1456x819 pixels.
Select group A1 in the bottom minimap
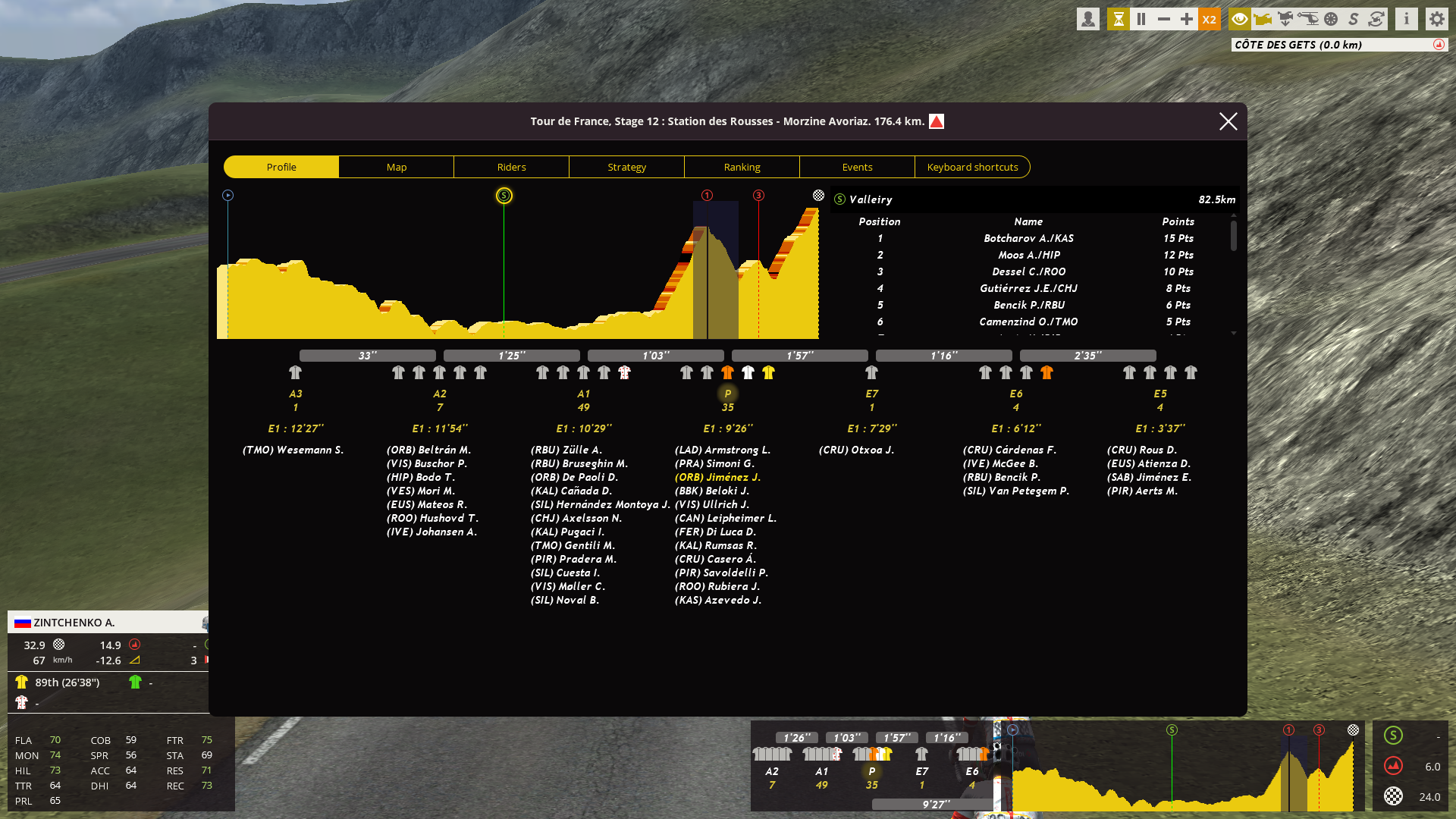822,771
